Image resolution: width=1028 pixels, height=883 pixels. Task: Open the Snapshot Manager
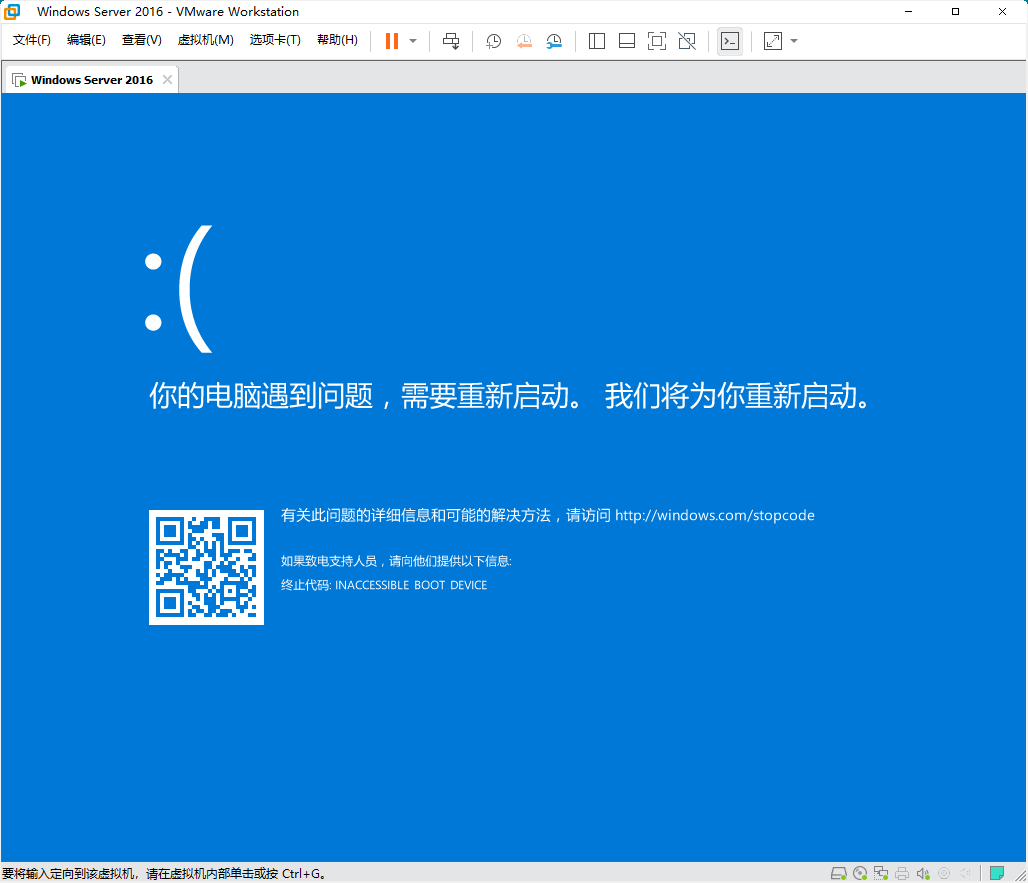(x=554, y=41)
